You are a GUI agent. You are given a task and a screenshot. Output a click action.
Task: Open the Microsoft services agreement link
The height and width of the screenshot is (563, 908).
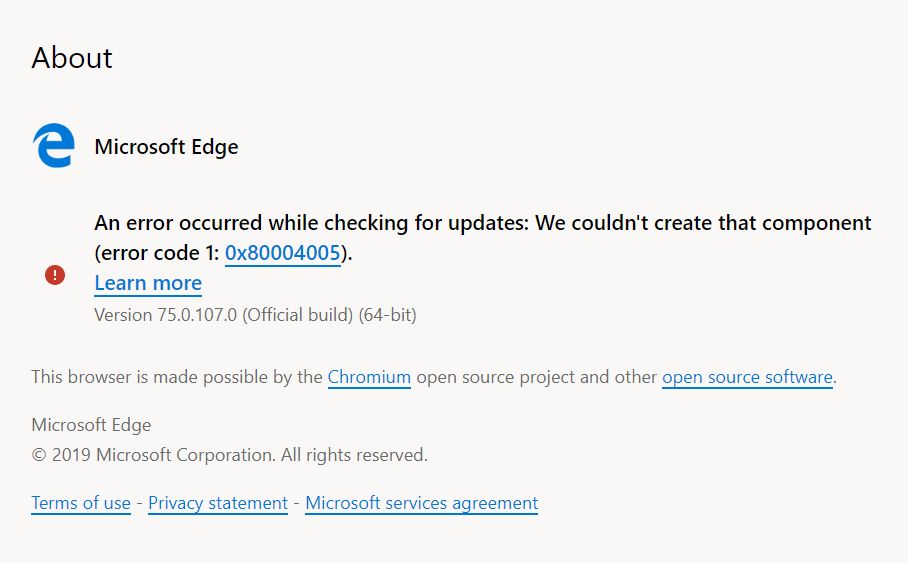(x=421, y=504)
